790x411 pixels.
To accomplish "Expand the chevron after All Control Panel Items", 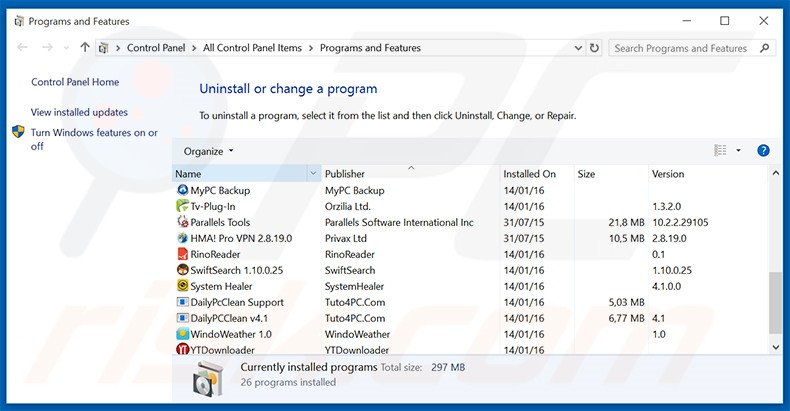I will [310, 48].
